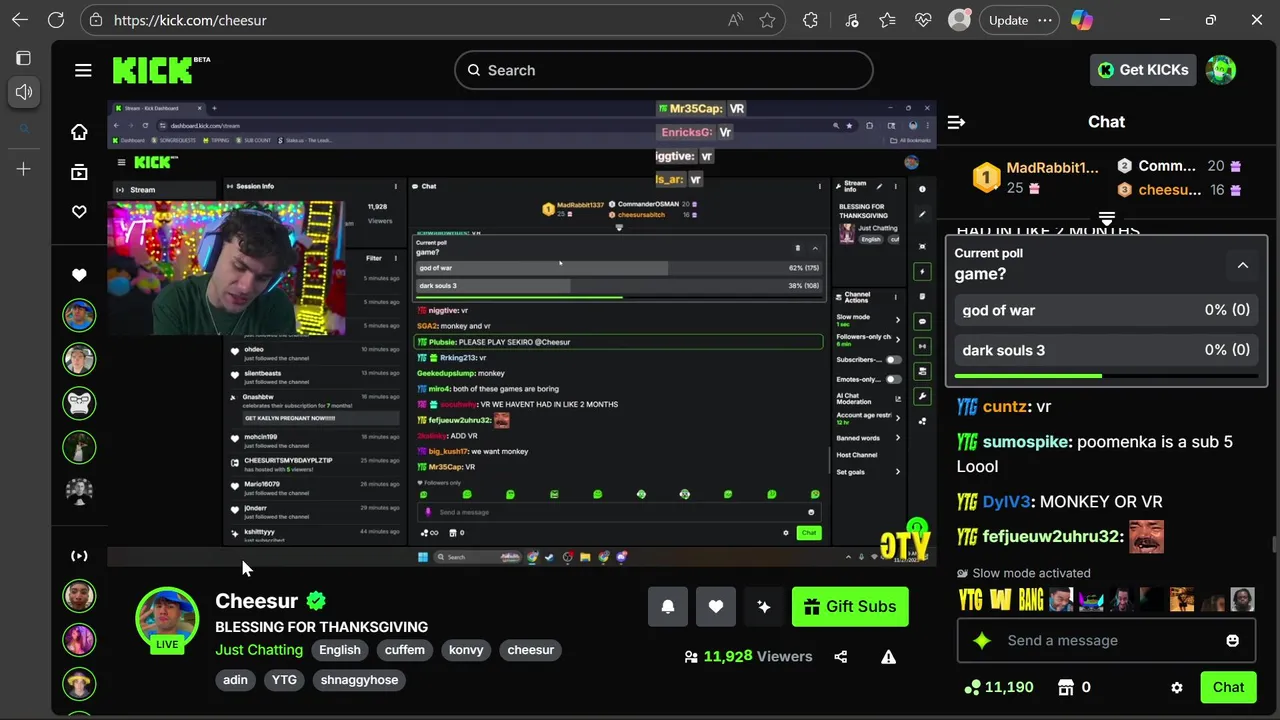This screenshot has width=1280, height=720.
Task: Collapse the chat panel with arrow icon
Action: [956, 122]
